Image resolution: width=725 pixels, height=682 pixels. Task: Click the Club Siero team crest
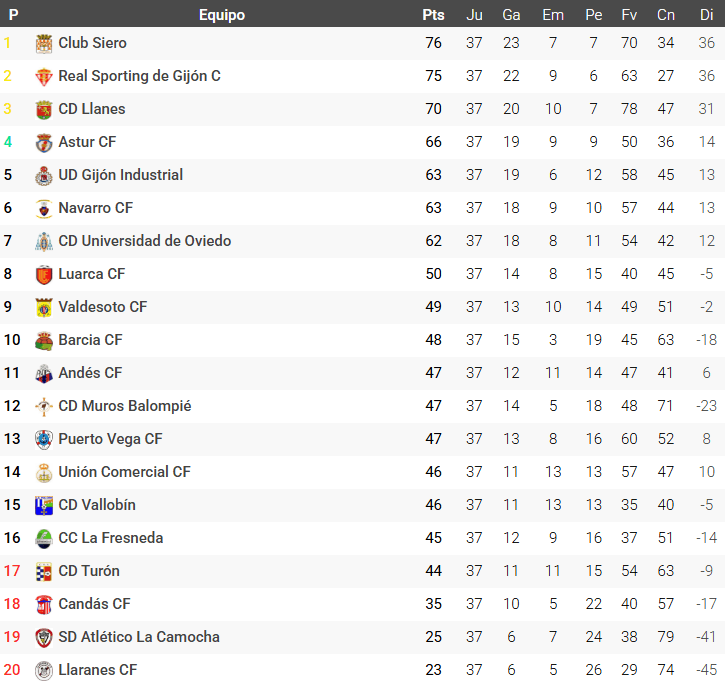(44, 43)
